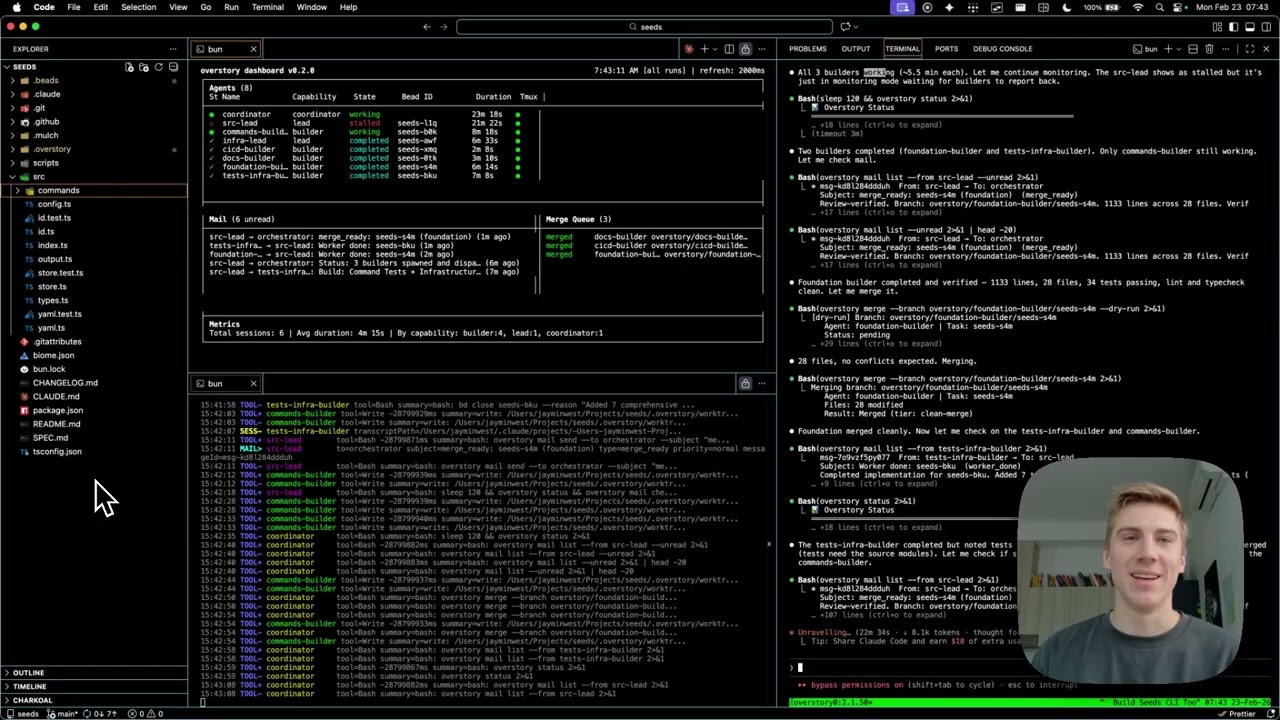
Task: Maximize the terminal panel size
Action: 1250,49
